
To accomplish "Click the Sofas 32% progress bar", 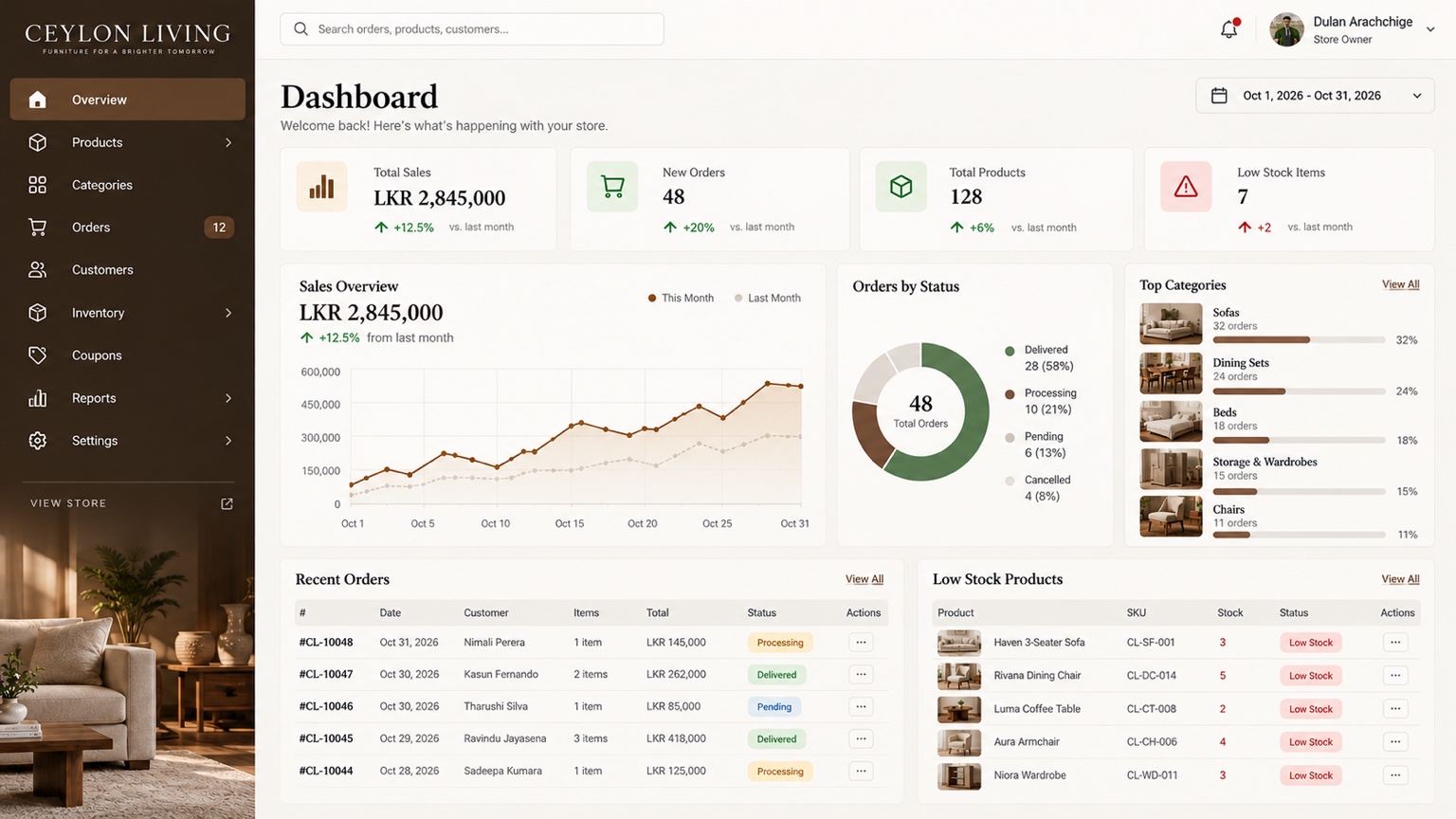I will pyautogui.click(x=1299, y=339).
